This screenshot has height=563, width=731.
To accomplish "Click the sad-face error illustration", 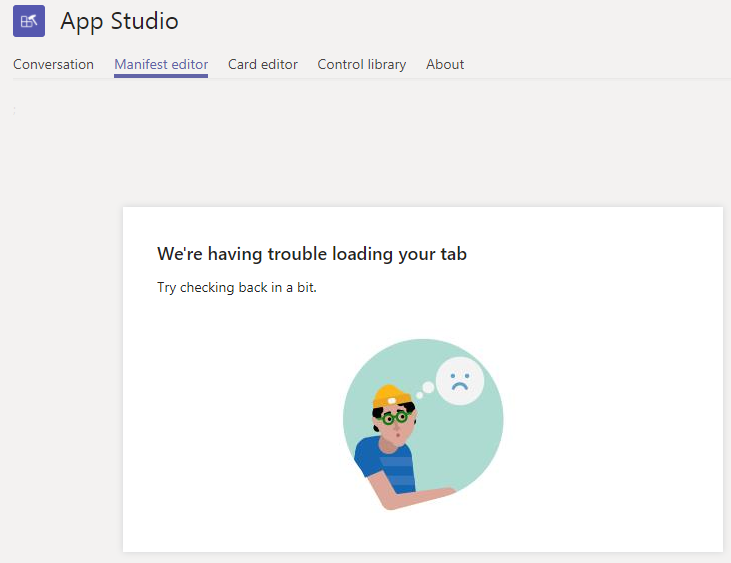I will [x=423, y=424].
